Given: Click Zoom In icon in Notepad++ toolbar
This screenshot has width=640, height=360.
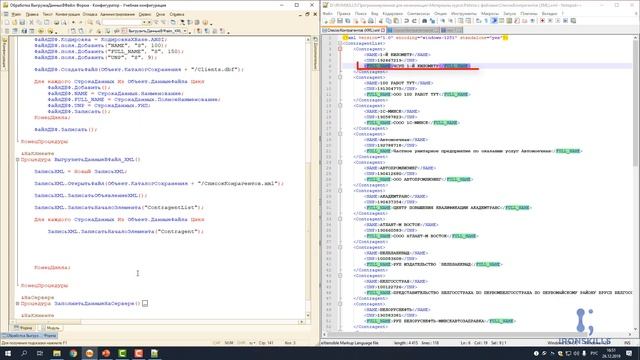Looking at the screenshot, I should [442, 20].
